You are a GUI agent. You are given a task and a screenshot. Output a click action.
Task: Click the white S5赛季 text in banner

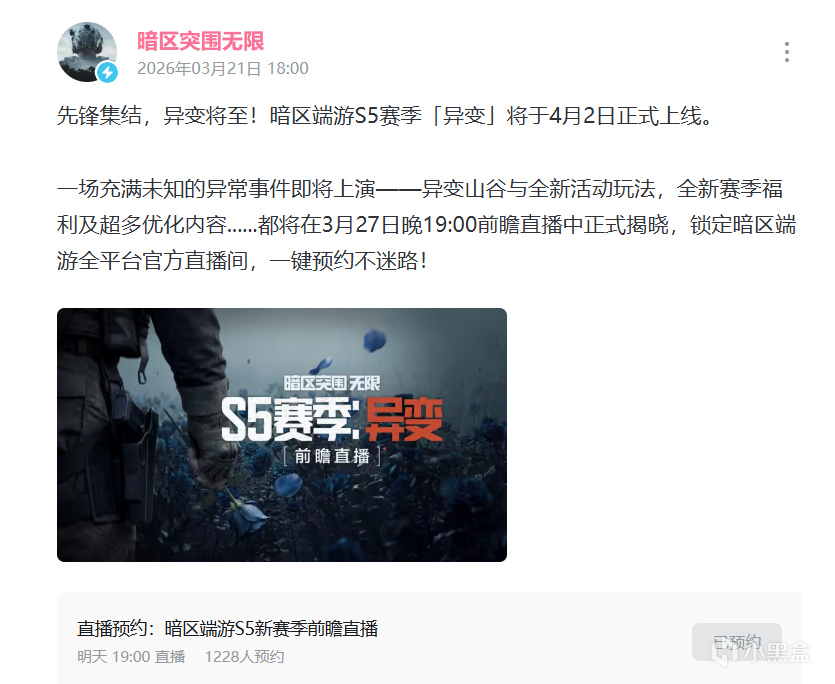click(290, 420)
